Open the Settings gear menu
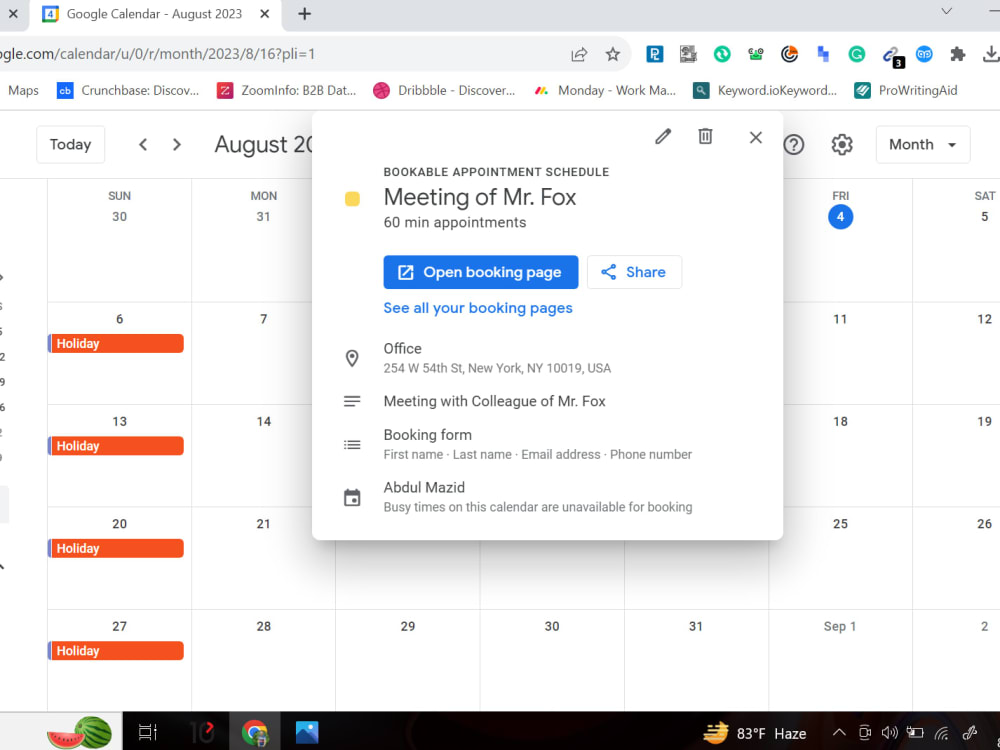1000x750 pixels. (842, 145)
